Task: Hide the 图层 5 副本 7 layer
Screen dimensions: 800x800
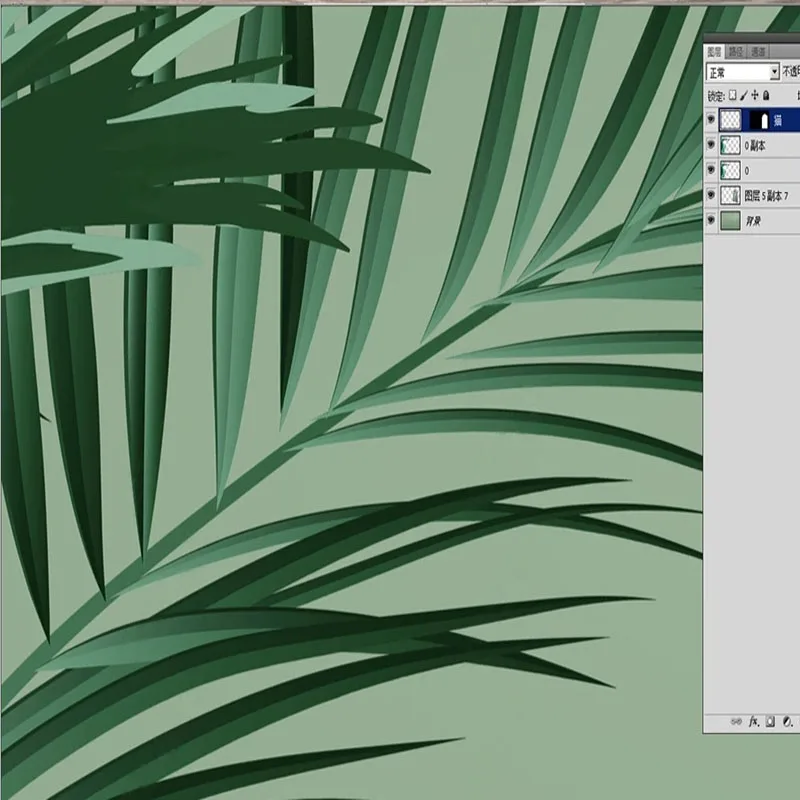Action: point(711,195)
